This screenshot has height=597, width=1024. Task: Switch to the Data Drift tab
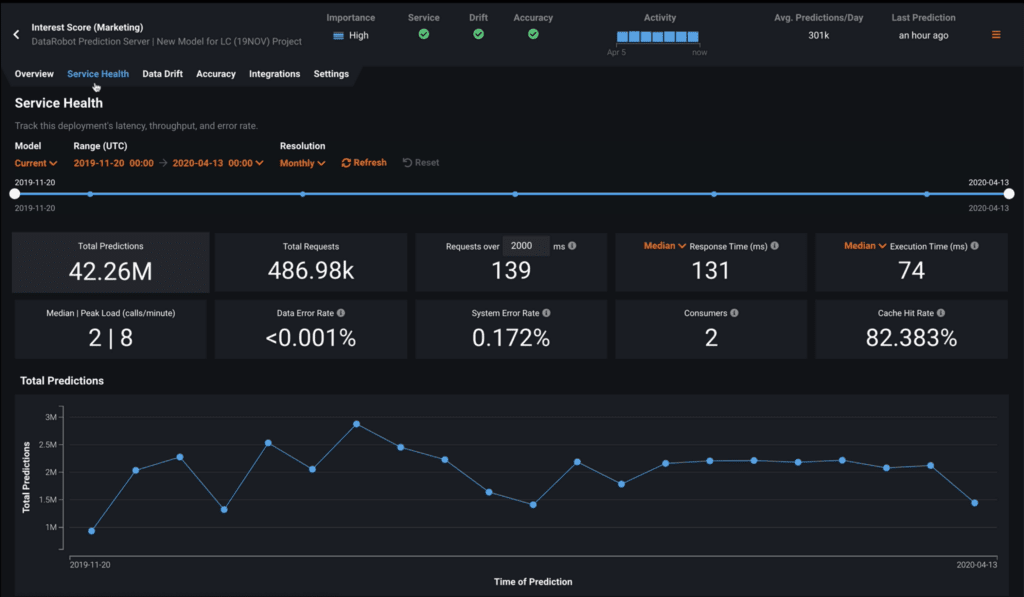tap(163, 74)
